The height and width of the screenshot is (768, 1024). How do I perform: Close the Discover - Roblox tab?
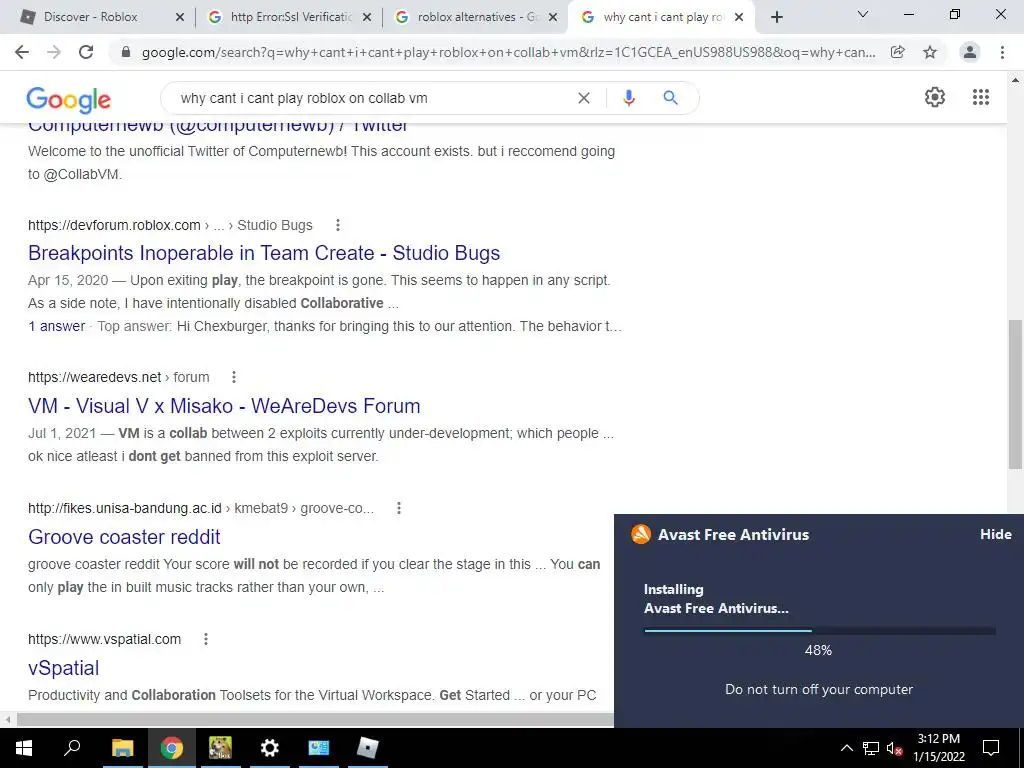[180, 18]
